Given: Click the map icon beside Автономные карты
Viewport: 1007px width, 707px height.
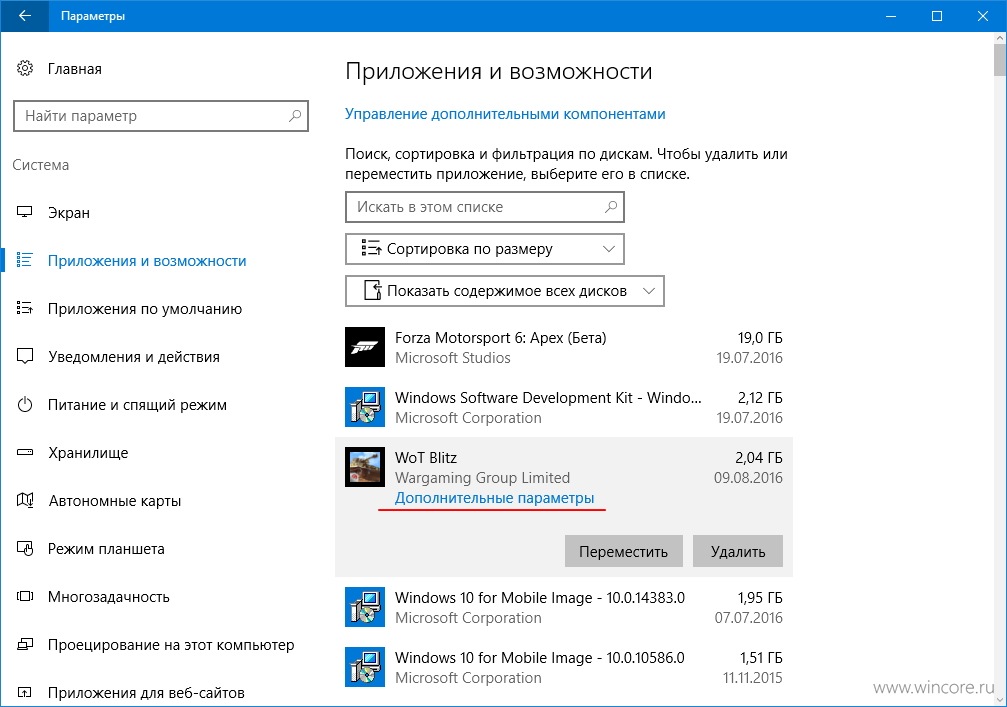Looking at the screenshot, I should [25, 500].
